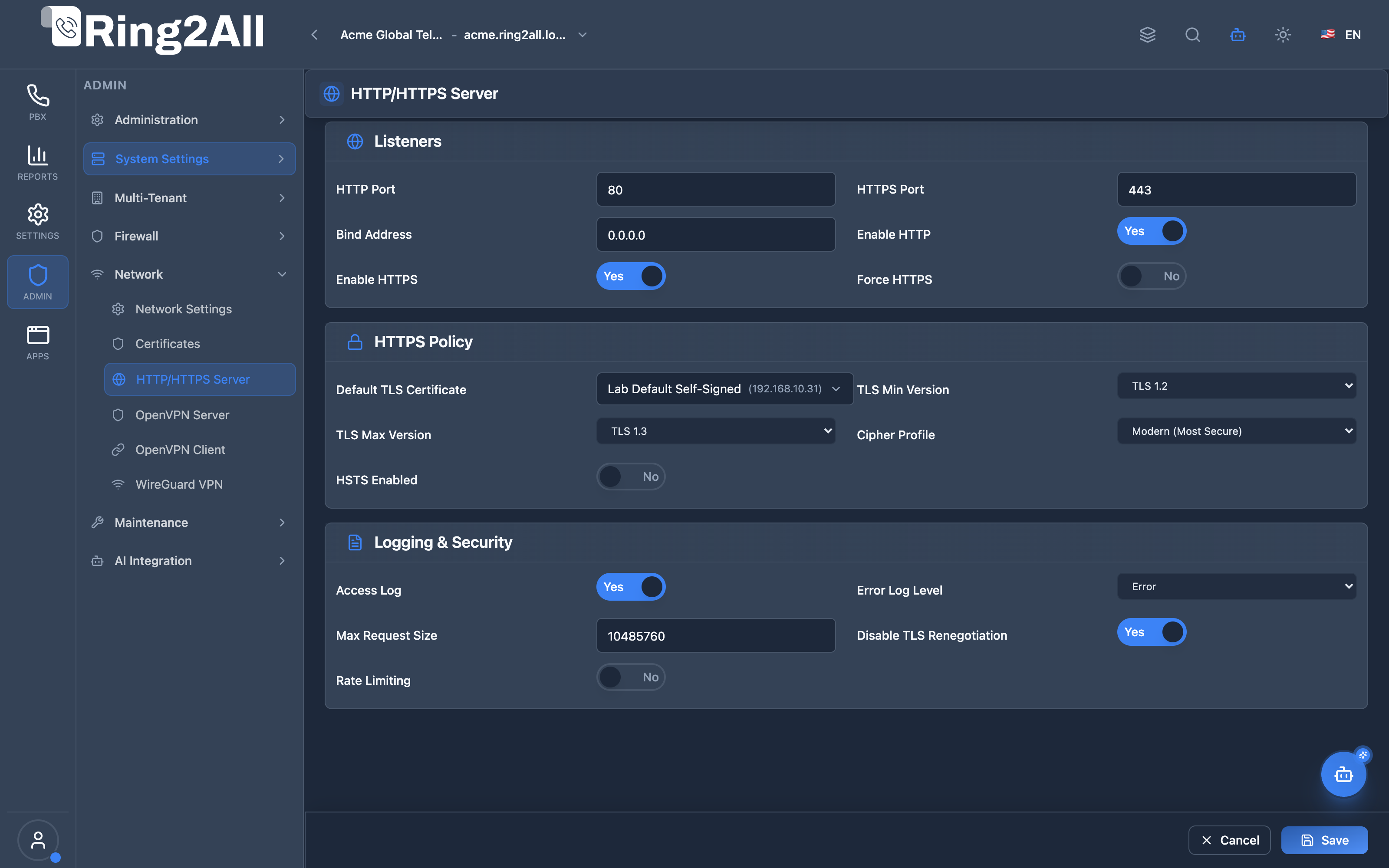This screenshot has width=1389, height=868.
Task: Open the Cipher Profile dropdown
Action: click(x=1237, y=431)
